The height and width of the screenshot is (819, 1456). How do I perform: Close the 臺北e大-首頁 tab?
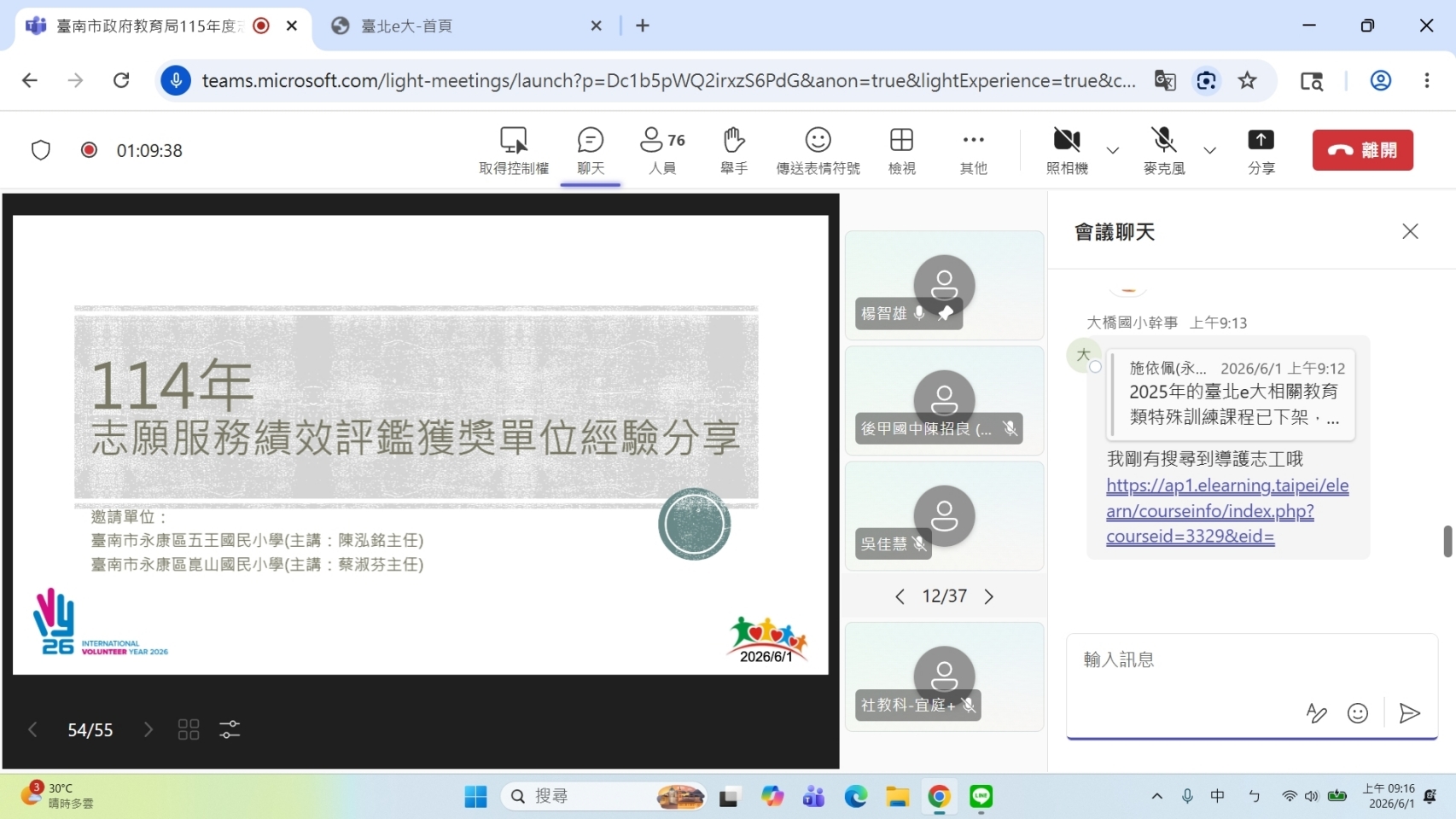[596, 26]
